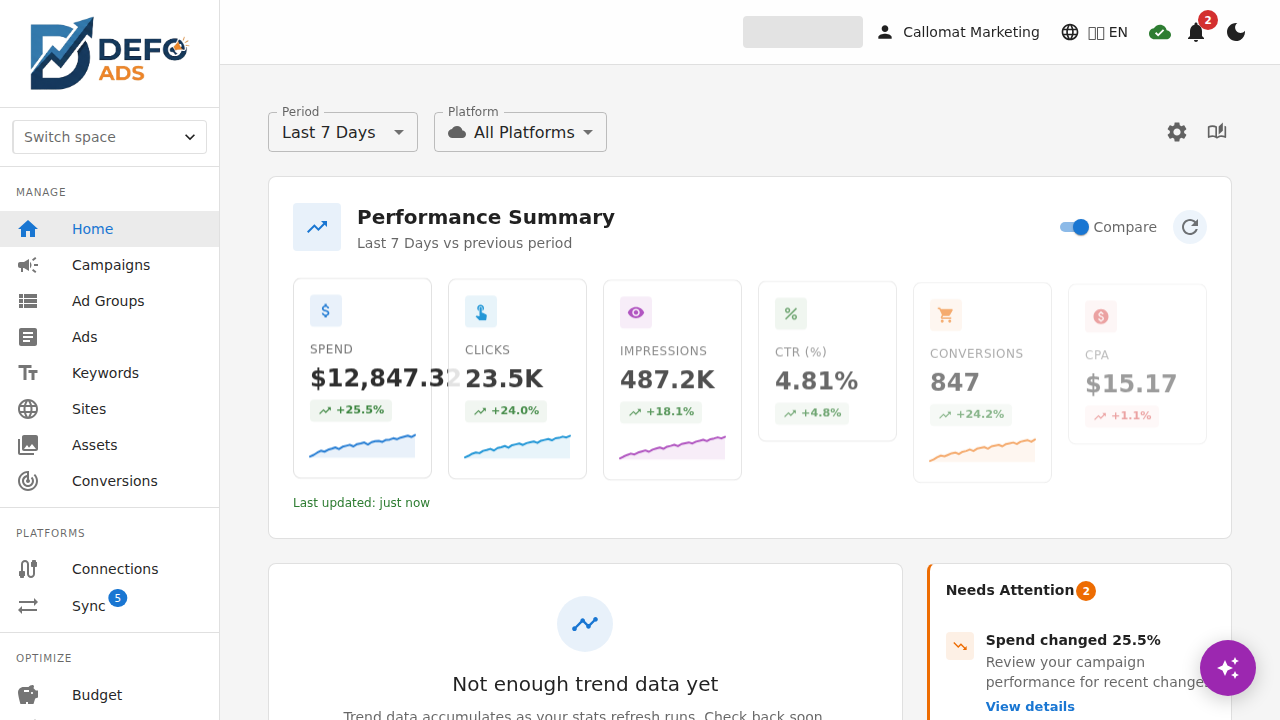1280x720 pixels.
Task: Open Ad Groups page
Action: 110,301
